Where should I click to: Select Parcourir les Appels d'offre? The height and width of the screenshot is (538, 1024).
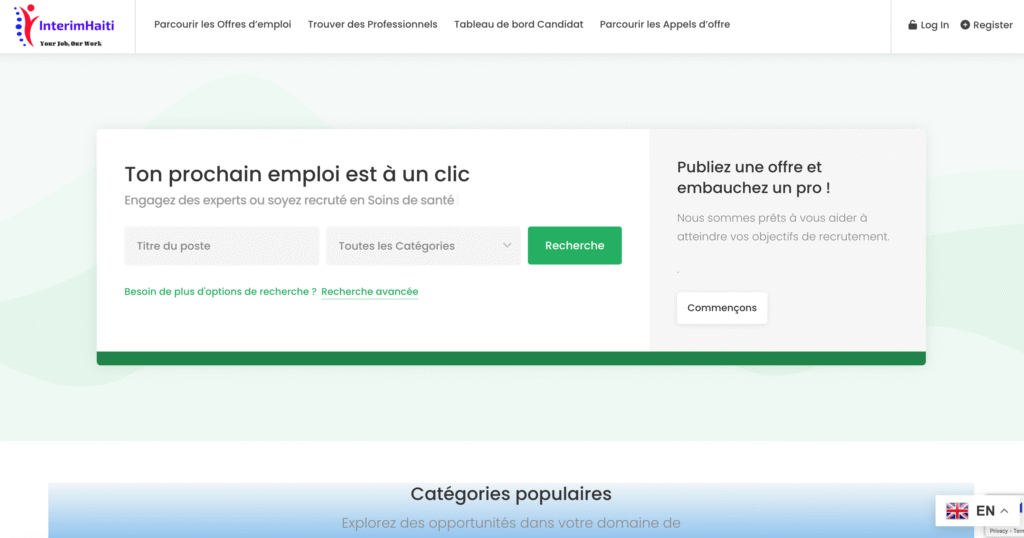tap(664, 25)
